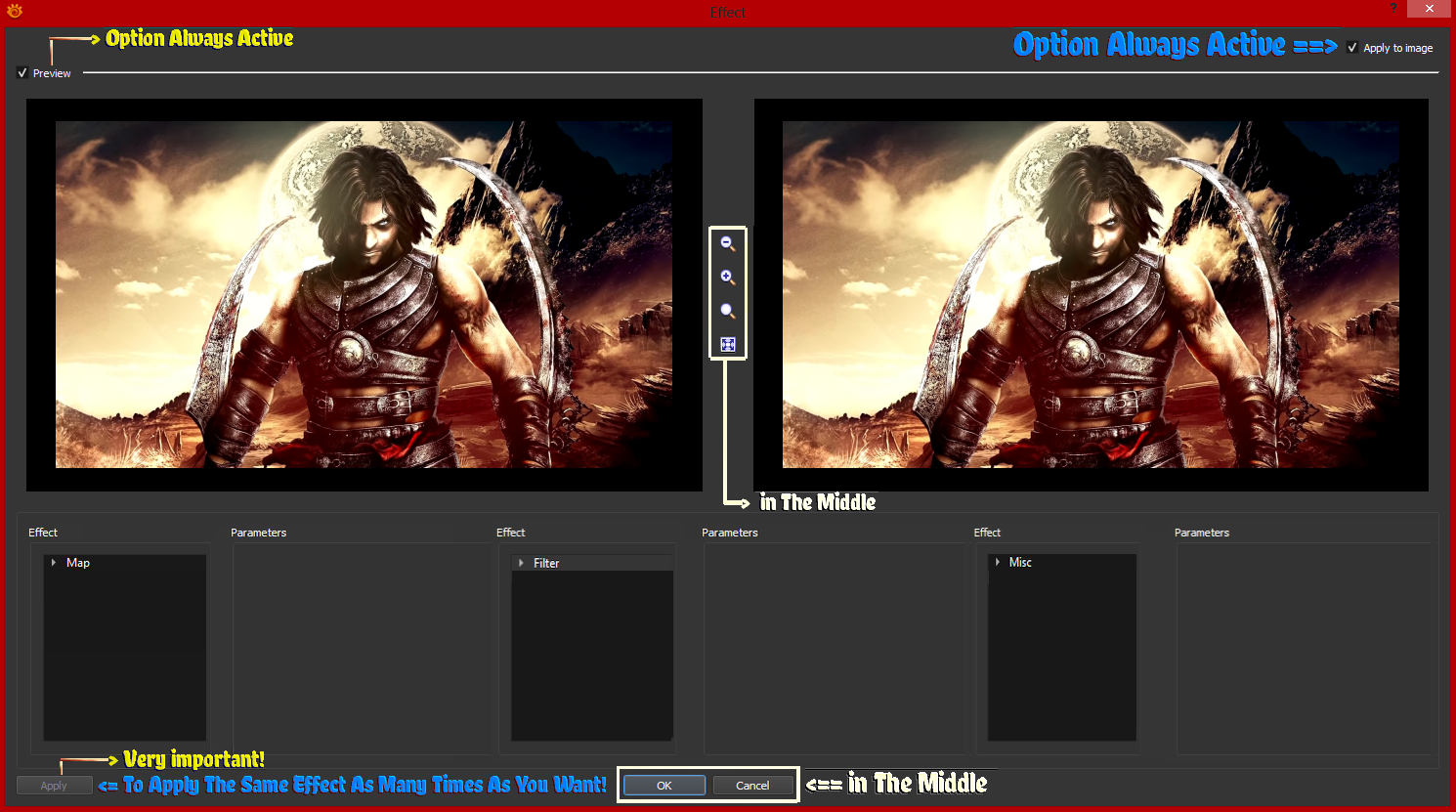Click the left original preview image
The image size is (1456, 812).
tap(364, 294)
